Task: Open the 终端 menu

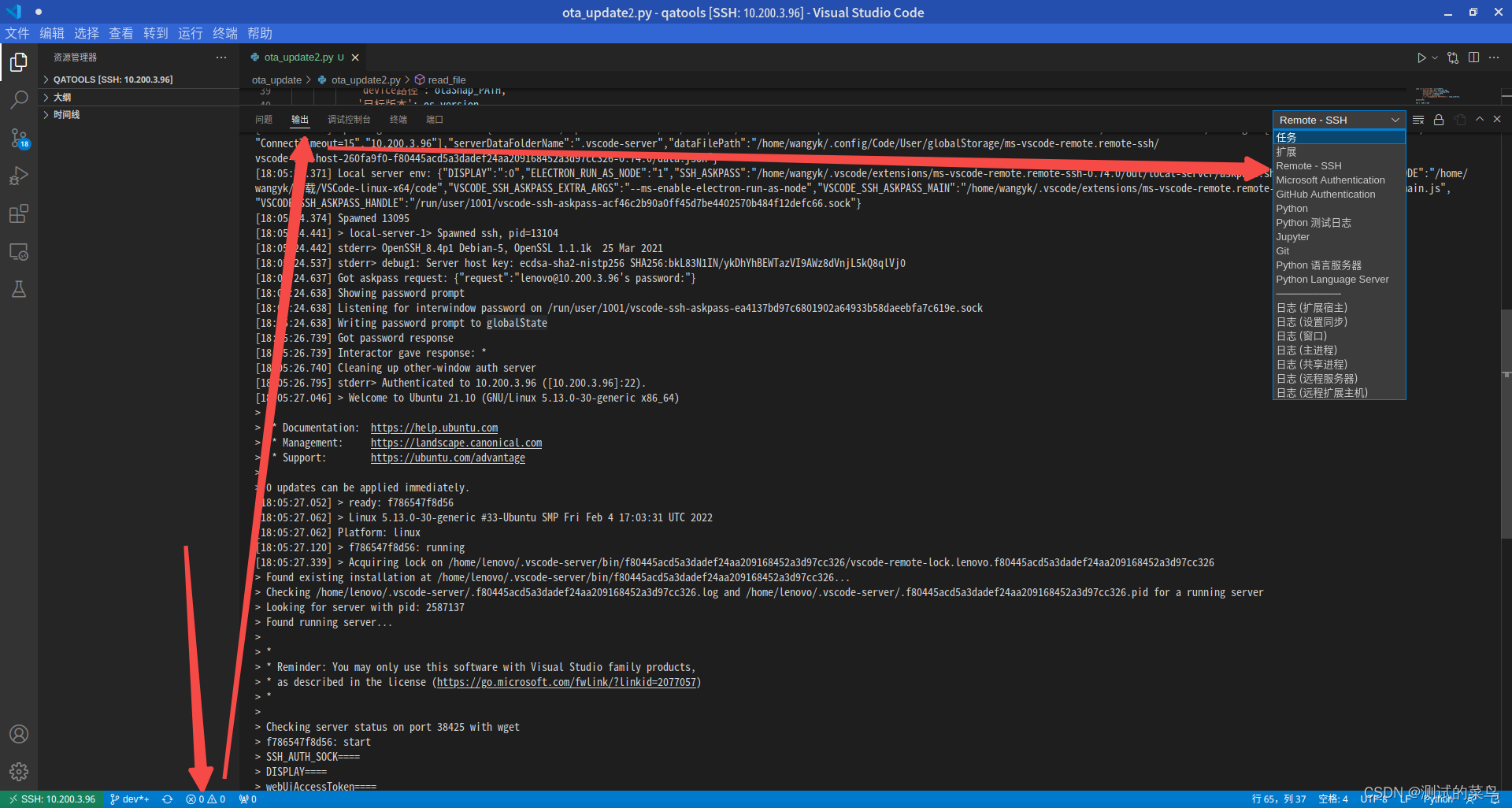Action: pos(225,33)
